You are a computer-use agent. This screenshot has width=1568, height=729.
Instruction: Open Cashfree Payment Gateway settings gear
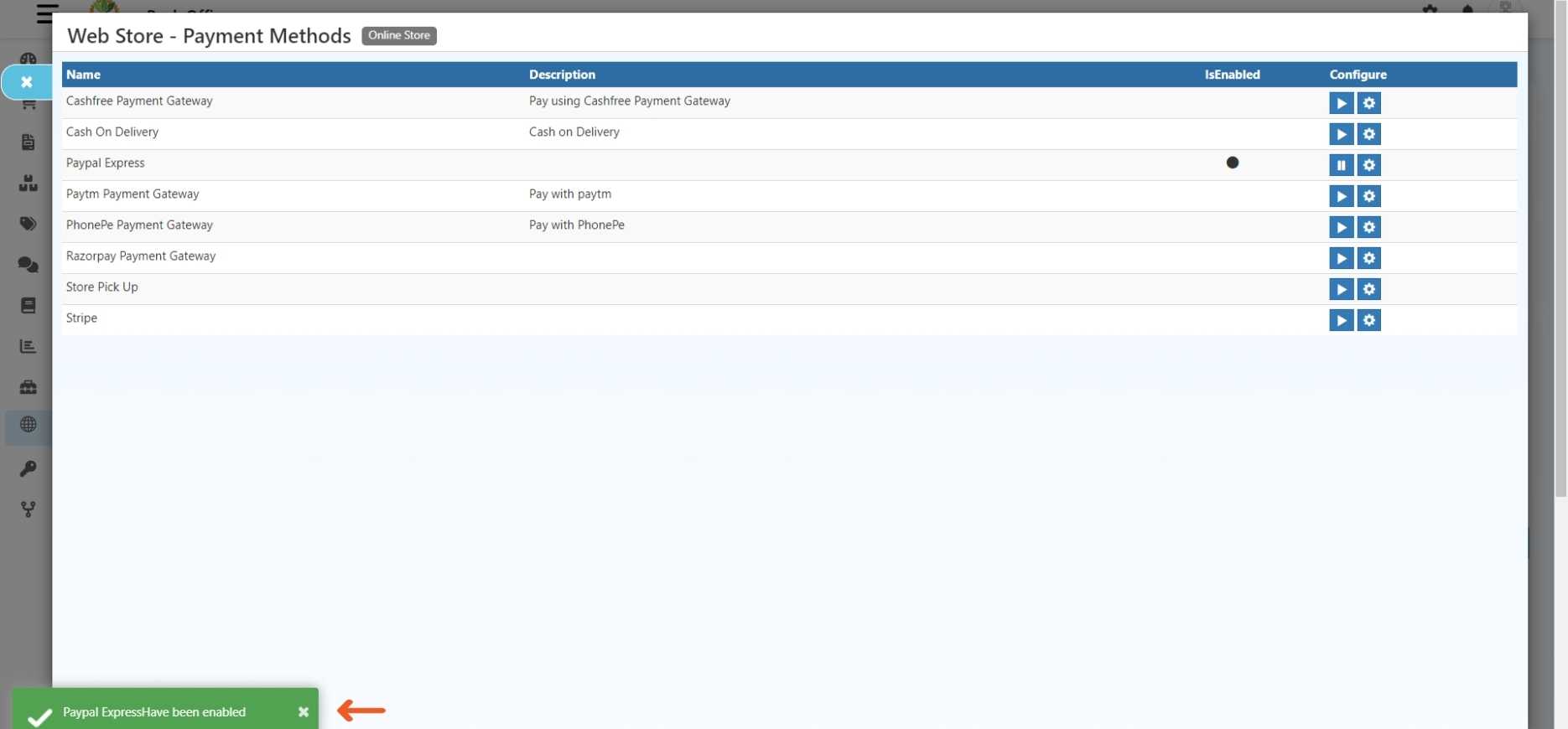click(1368, 103)
